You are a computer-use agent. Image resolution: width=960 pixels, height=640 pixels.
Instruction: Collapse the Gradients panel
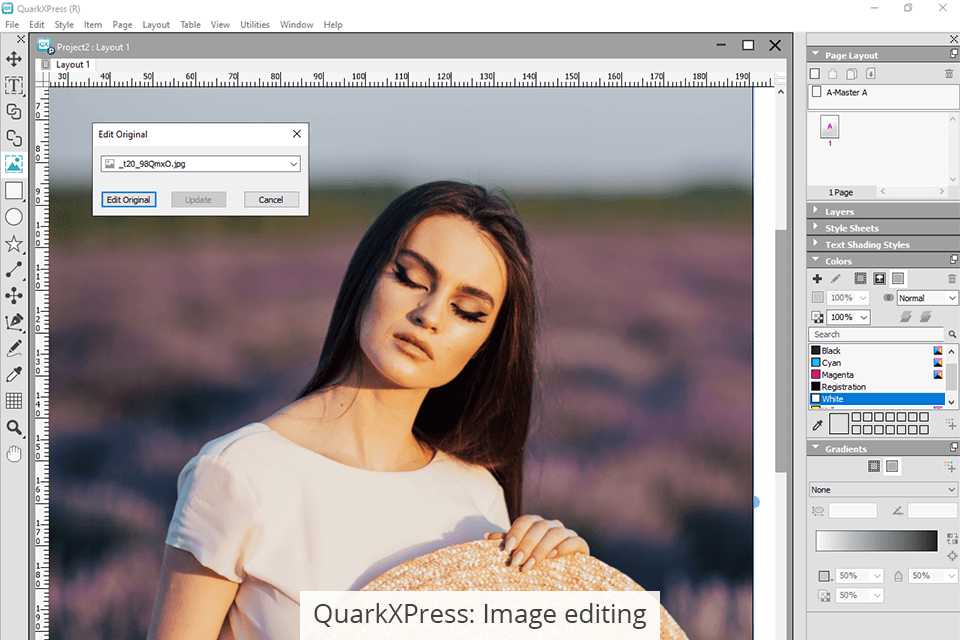(x=816, y=448)
